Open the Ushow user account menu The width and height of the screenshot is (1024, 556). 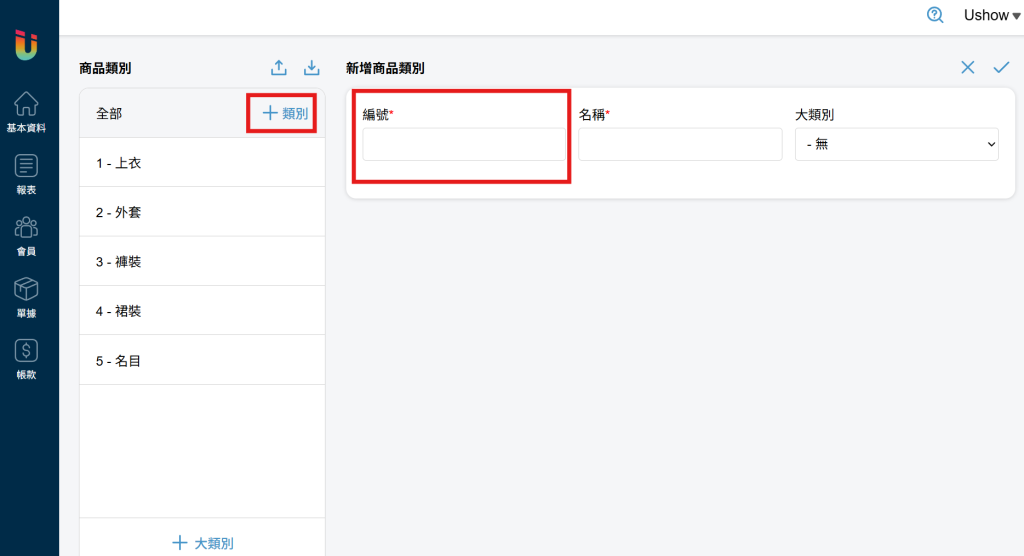point(991,15)
